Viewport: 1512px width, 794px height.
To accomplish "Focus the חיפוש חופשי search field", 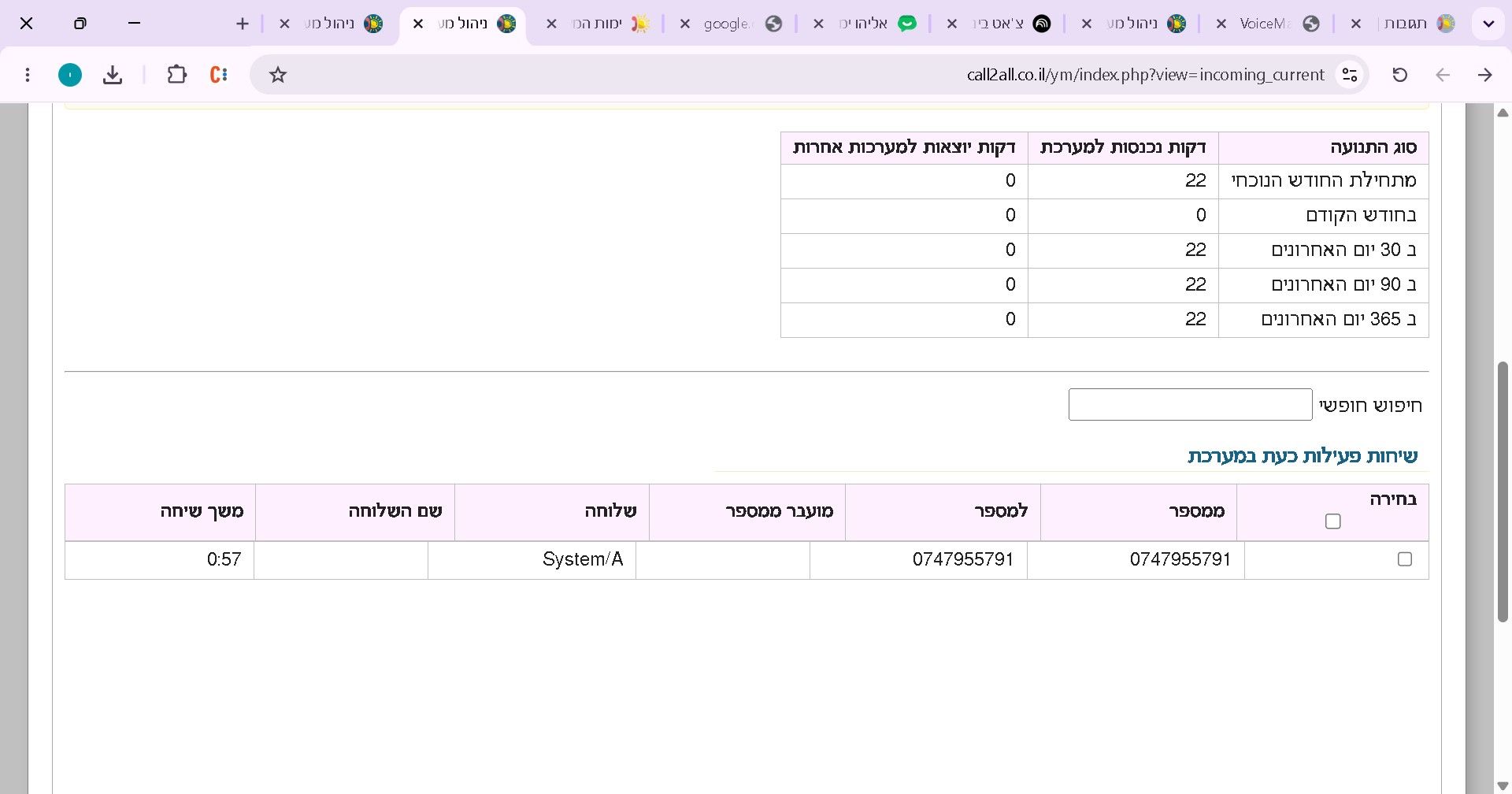I will tap(1190, 404).
